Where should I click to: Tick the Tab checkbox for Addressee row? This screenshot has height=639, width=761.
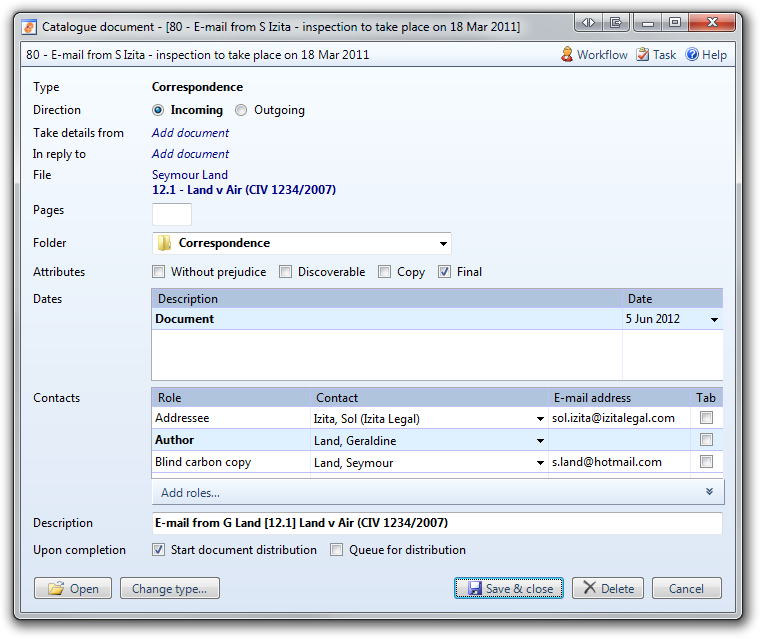click(x=706, y=417)
